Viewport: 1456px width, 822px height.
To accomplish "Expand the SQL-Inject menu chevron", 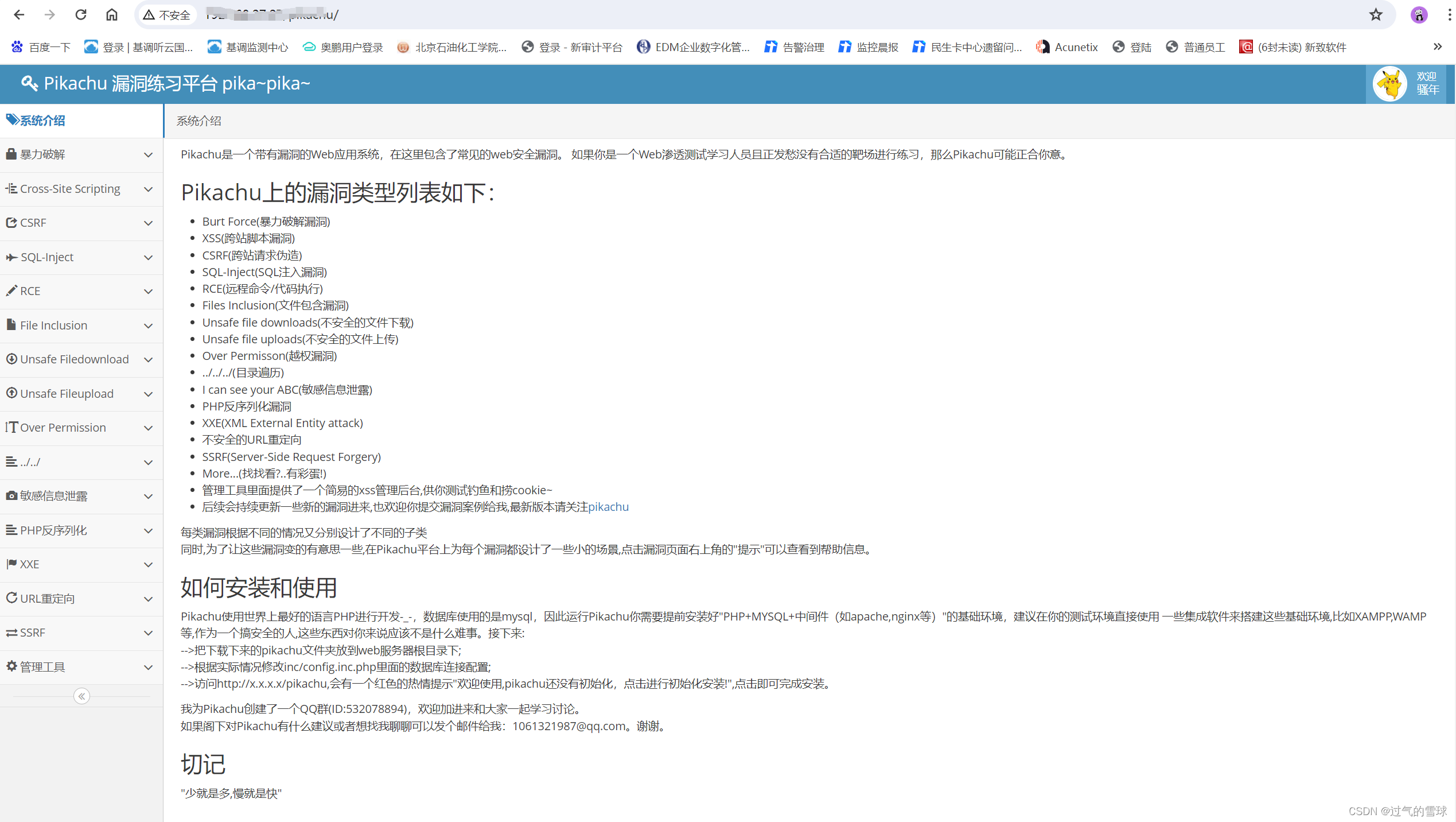I will click(x=148, y=258).
